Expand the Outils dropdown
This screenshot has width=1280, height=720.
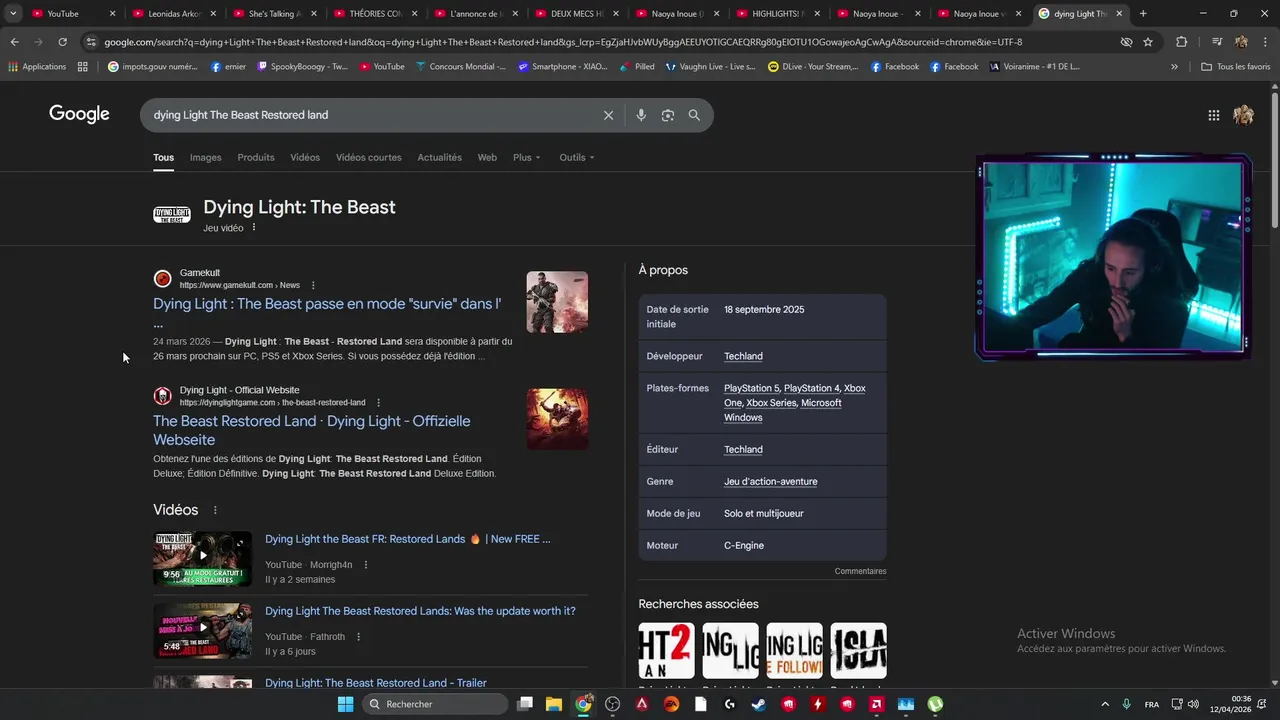(576, 157)
